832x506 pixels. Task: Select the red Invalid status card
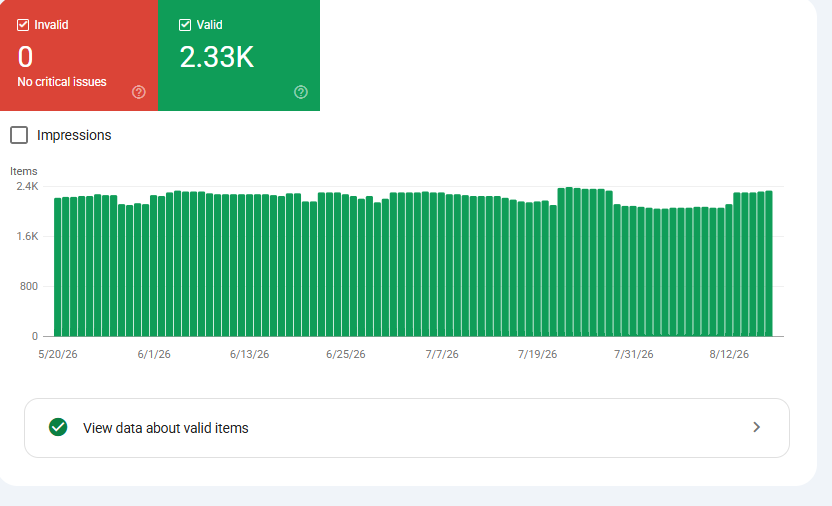[79, 55]
